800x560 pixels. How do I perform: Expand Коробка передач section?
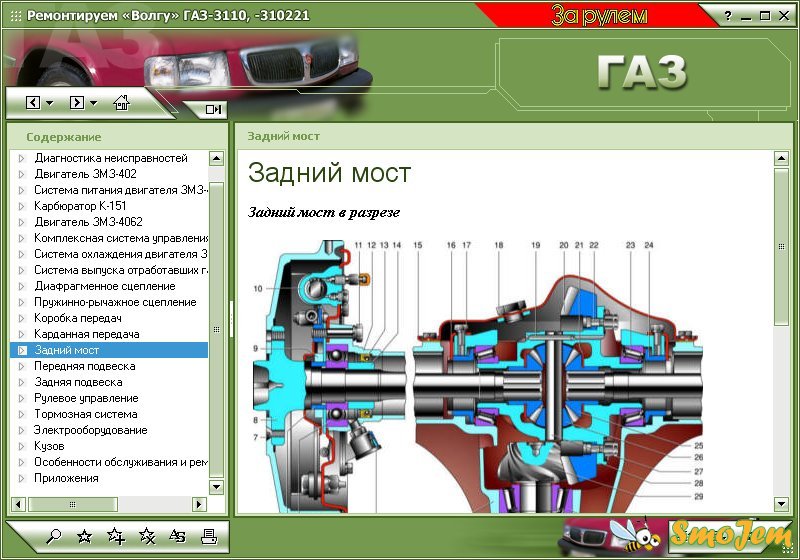(21, 318)
